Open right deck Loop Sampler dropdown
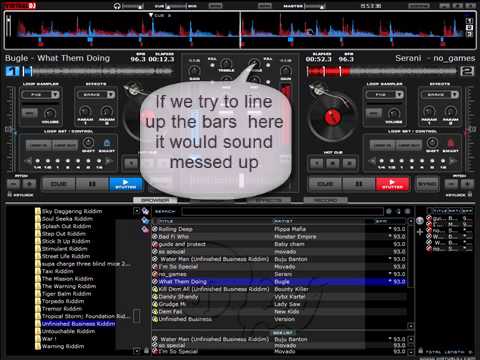Image resolution: width=480 pixels, height=360 pixels. (x=384, y=95)
